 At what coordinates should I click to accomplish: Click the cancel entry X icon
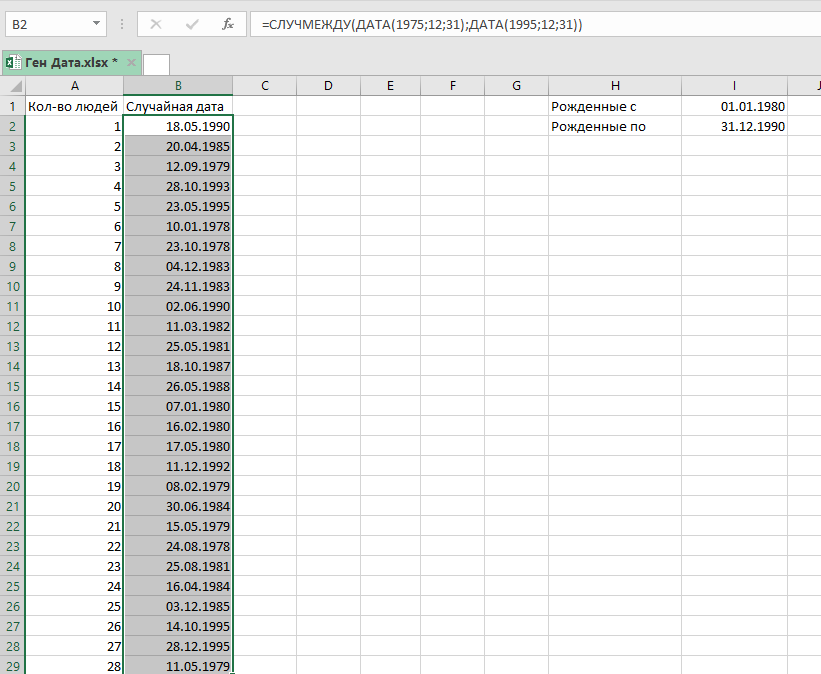pos(156,24)
